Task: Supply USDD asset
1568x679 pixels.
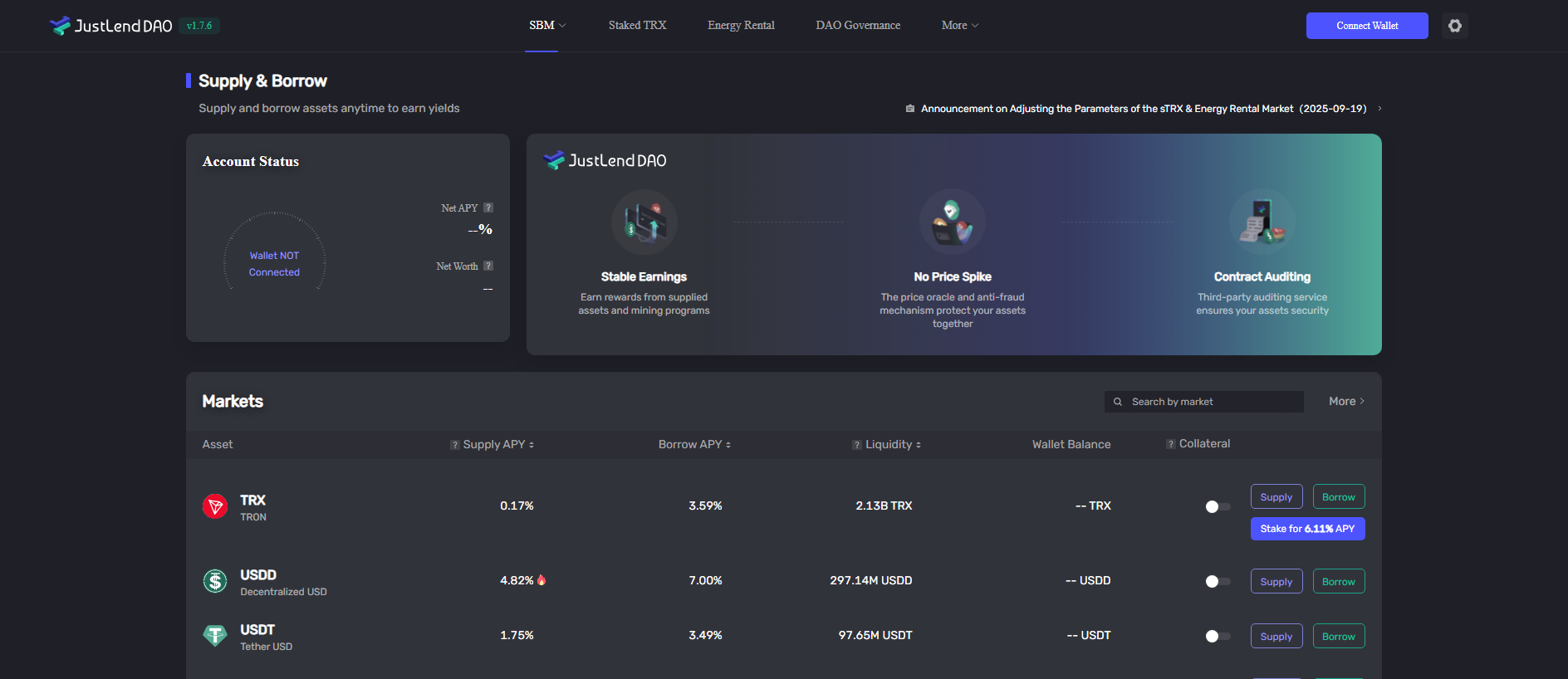Action: coord(1276,582)
